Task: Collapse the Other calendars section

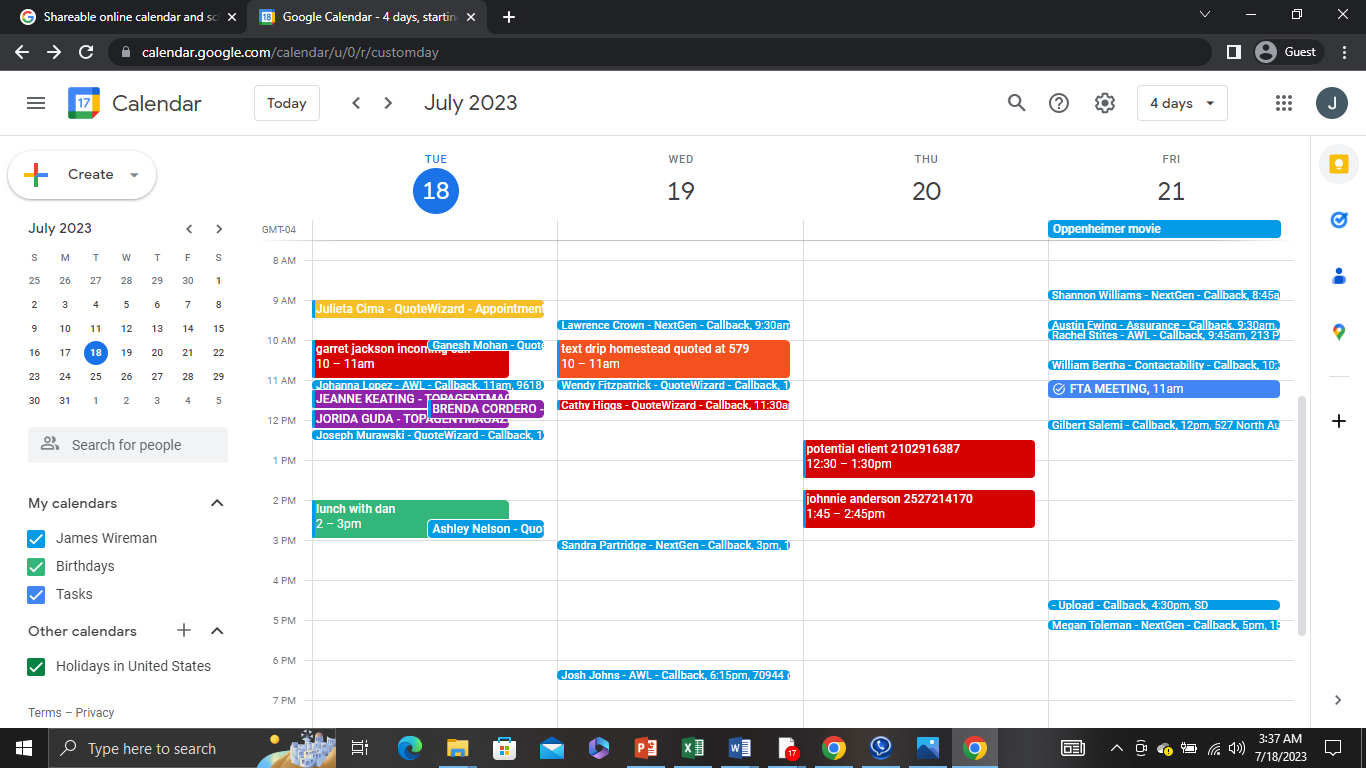Action: pyautogui.click(x=217, y=631)
